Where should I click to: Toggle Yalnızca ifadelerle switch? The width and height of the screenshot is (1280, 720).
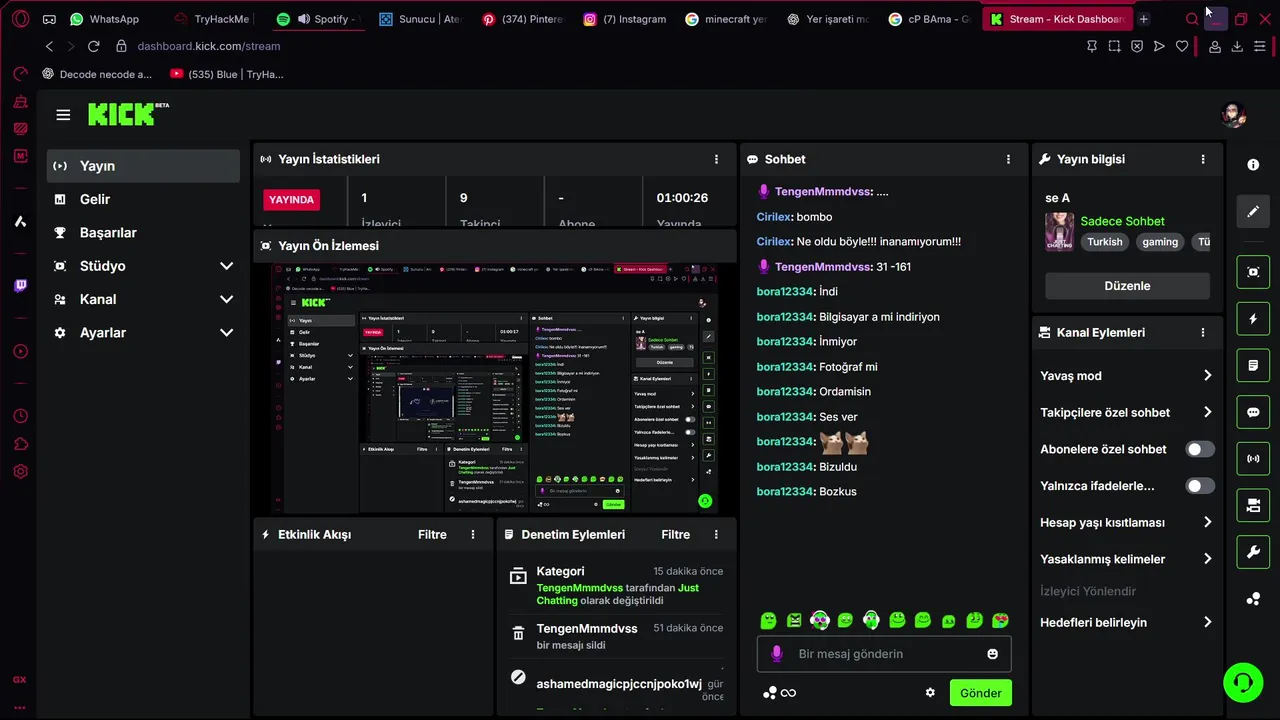(1200, 486)
